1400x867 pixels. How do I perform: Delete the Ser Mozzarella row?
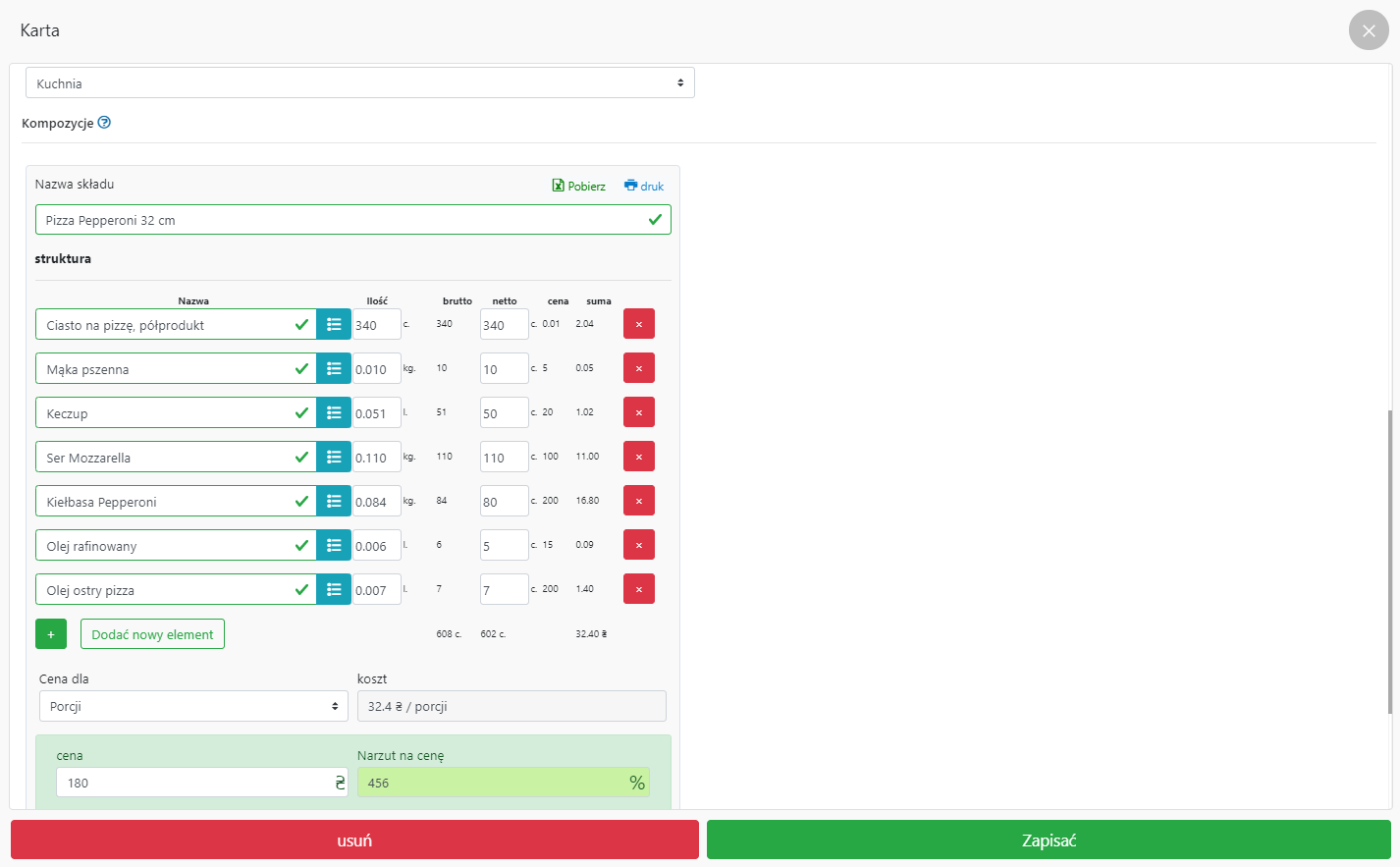(638, 457)
